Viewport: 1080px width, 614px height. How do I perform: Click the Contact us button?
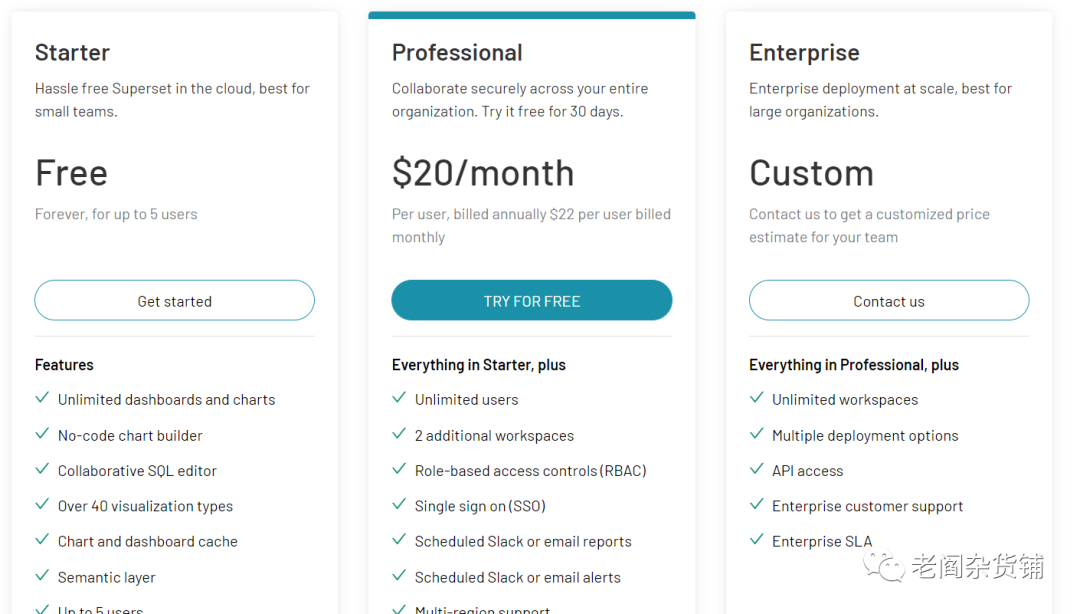pos(888,301)
